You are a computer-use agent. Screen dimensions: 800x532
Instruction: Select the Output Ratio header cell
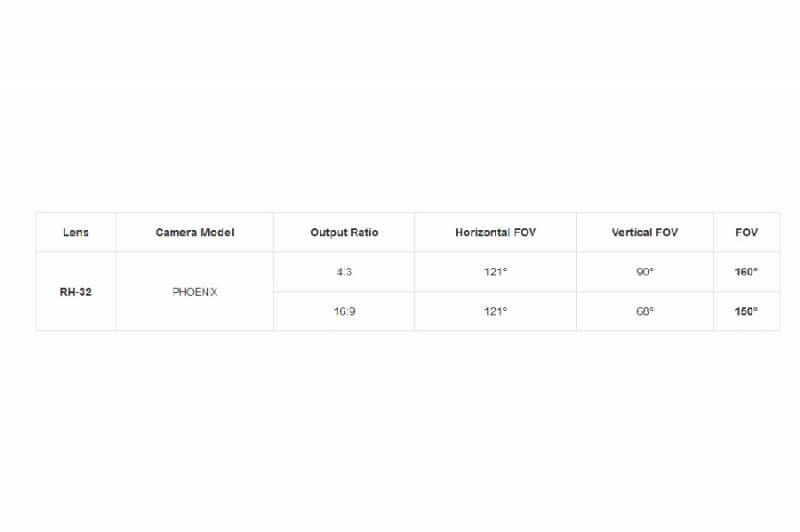(x=344, y=232)
